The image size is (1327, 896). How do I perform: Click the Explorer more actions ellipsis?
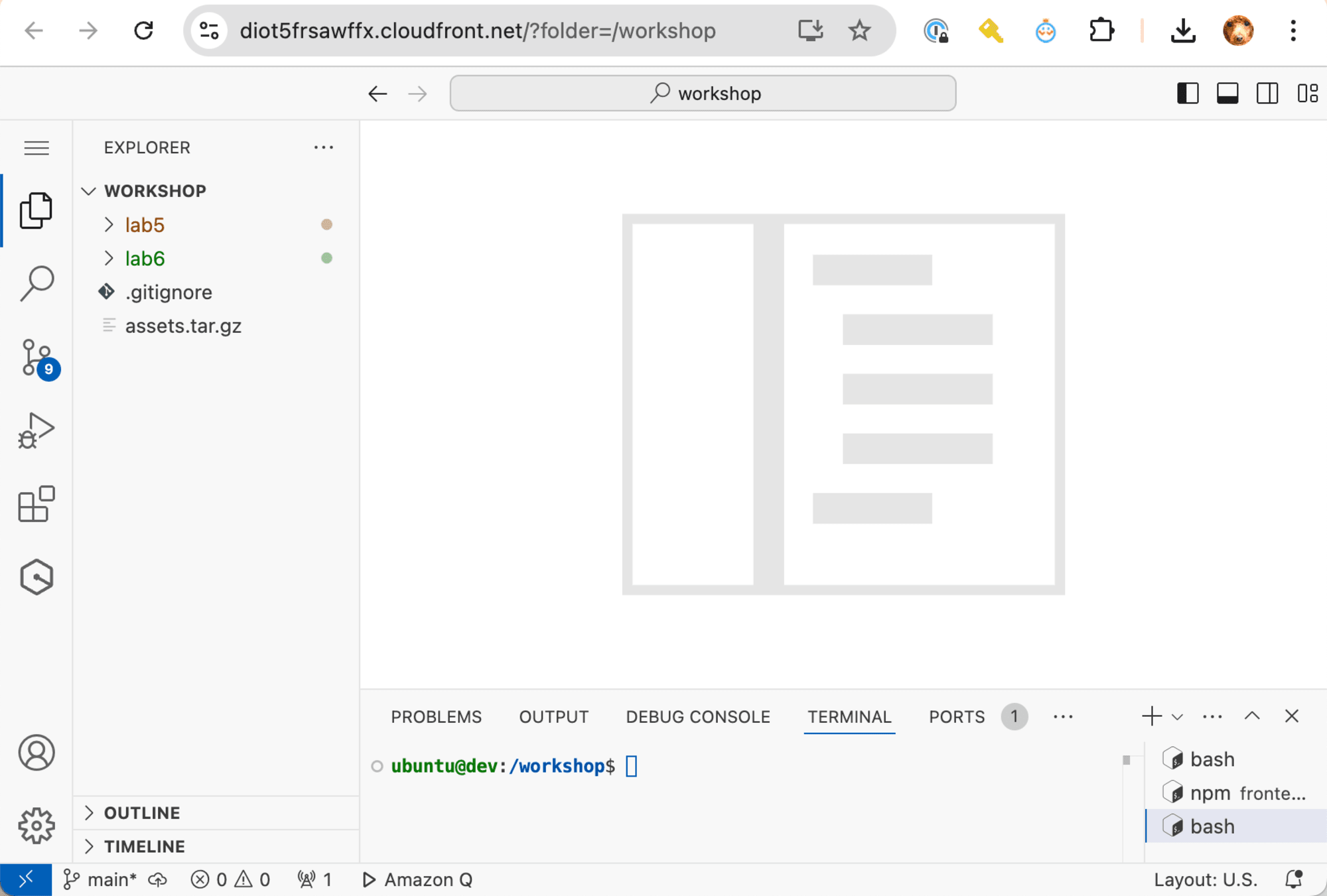324,147
